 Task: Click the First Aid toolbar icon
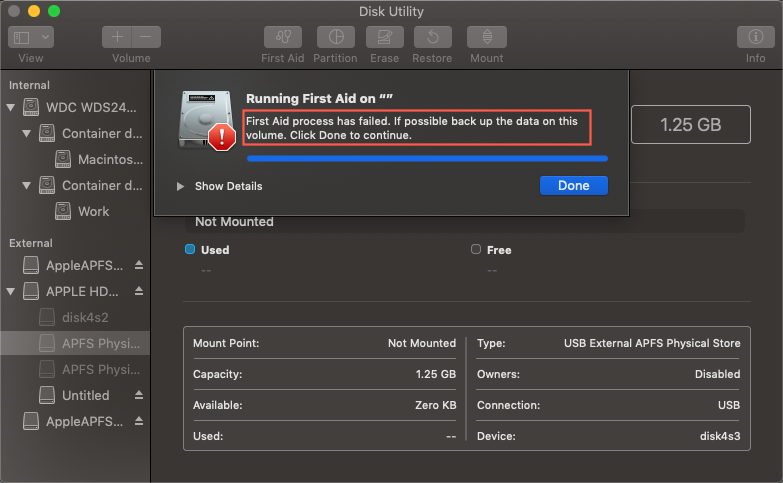(282, 38)
